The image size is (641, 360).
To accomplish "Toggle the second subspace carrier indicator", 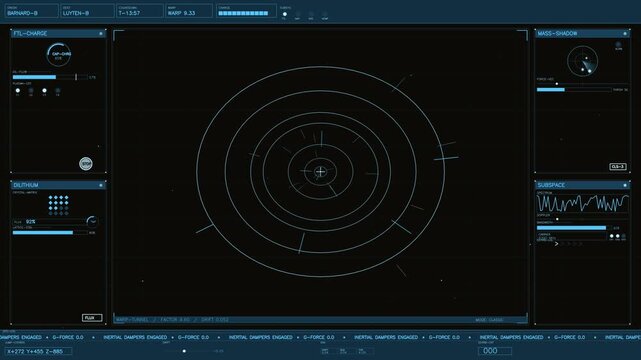I will (618, 236).
